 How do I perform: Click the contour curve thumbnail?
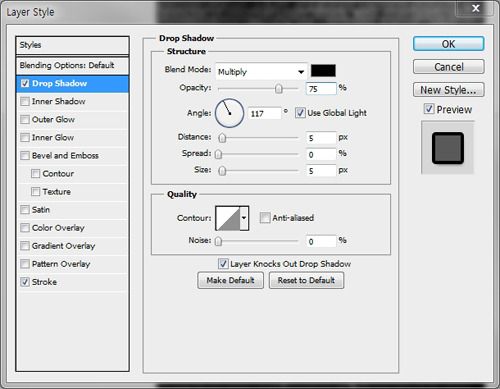(x=228, y=218)
